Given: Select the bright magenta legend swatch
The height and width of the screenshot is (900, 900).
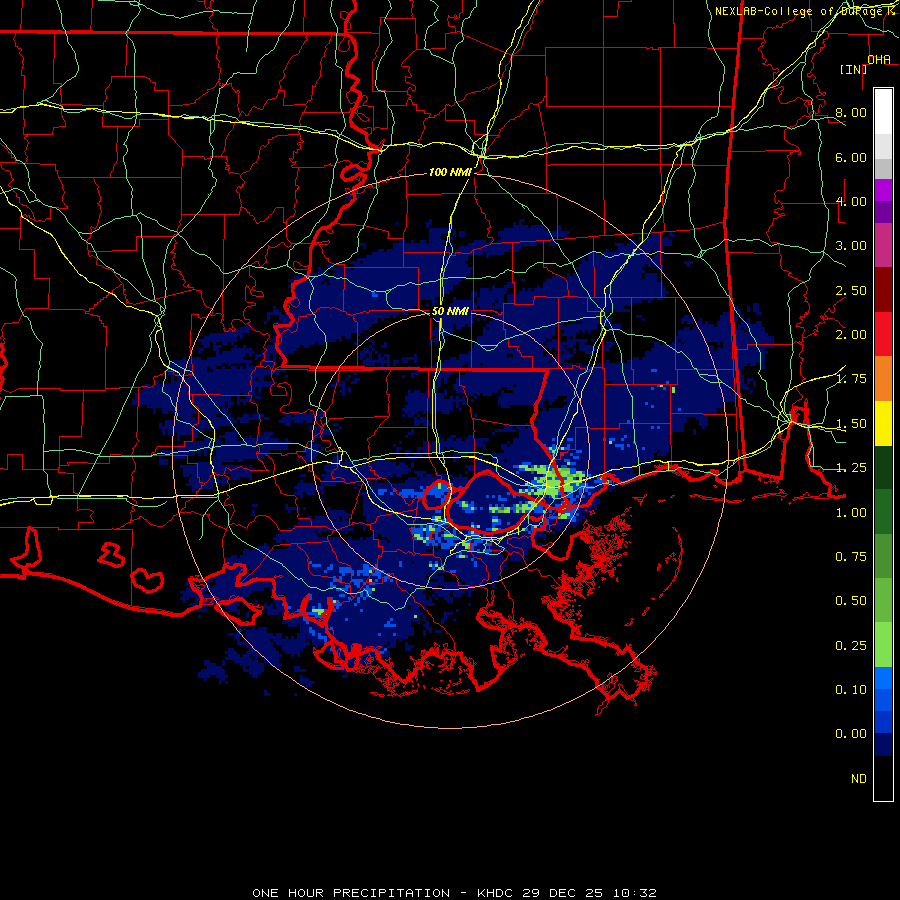Looking at the screenshot, I should 883,190.
